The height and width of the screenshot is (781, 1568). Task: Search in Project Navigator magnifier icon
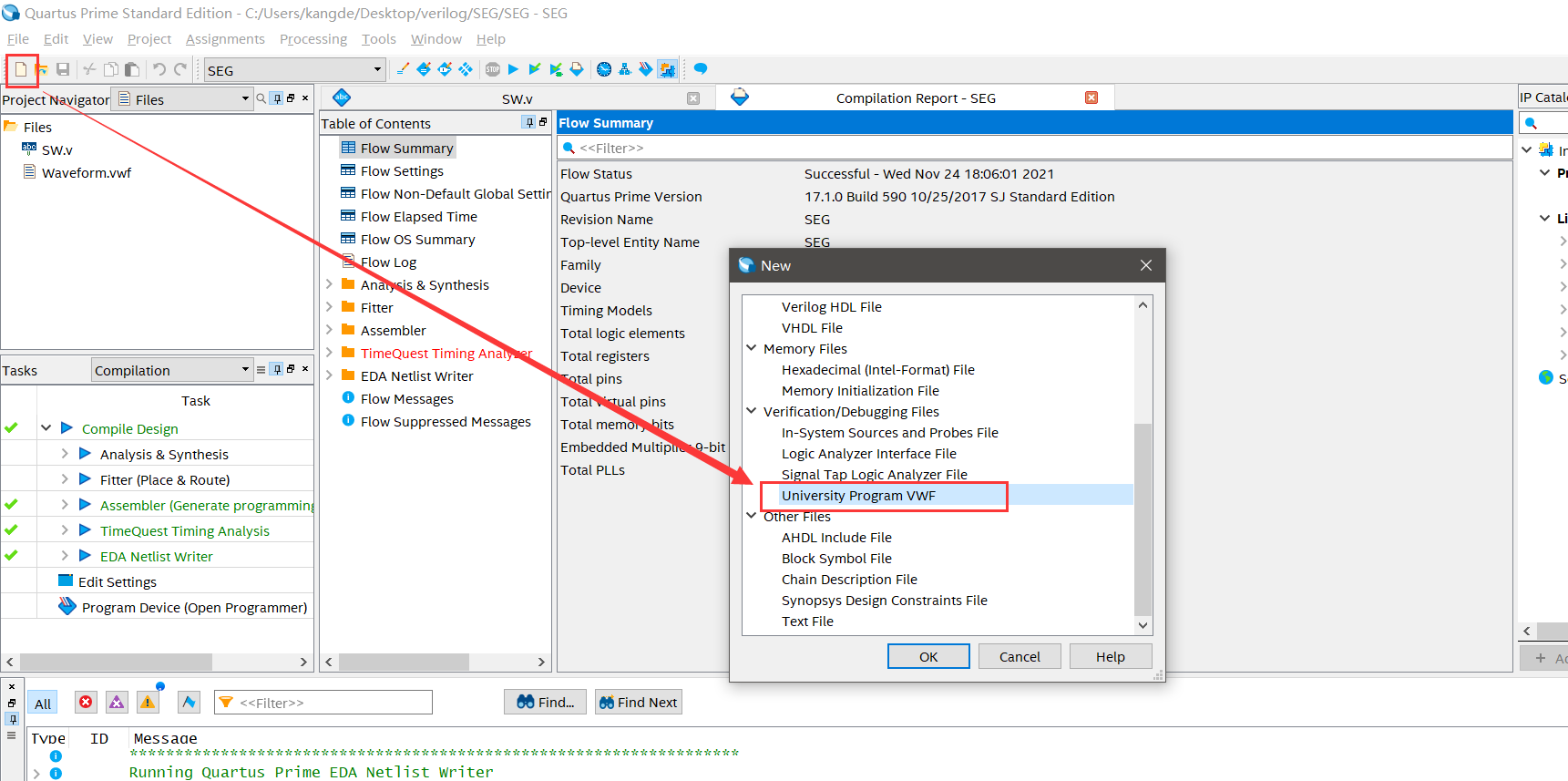[x=261, y=98]
